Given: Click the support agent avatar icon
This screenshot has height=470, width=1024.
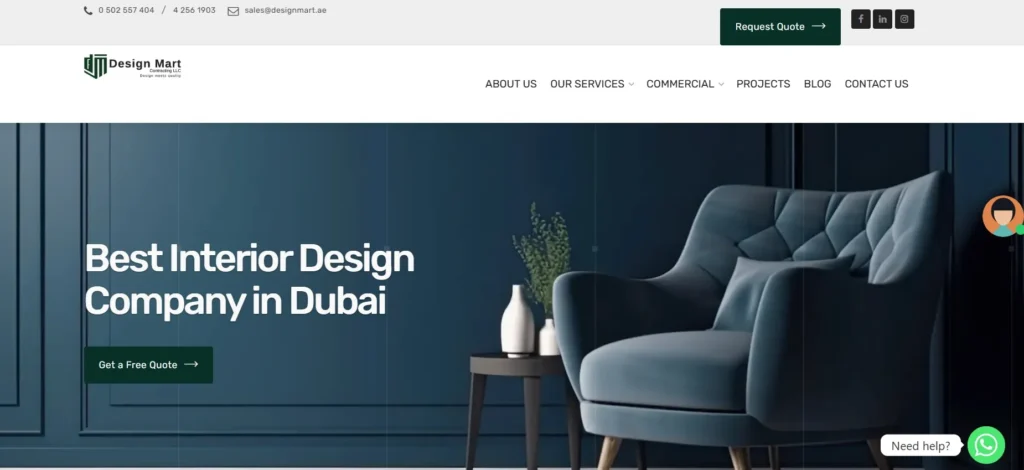Looking at the screenshot, I should 1002,216.
